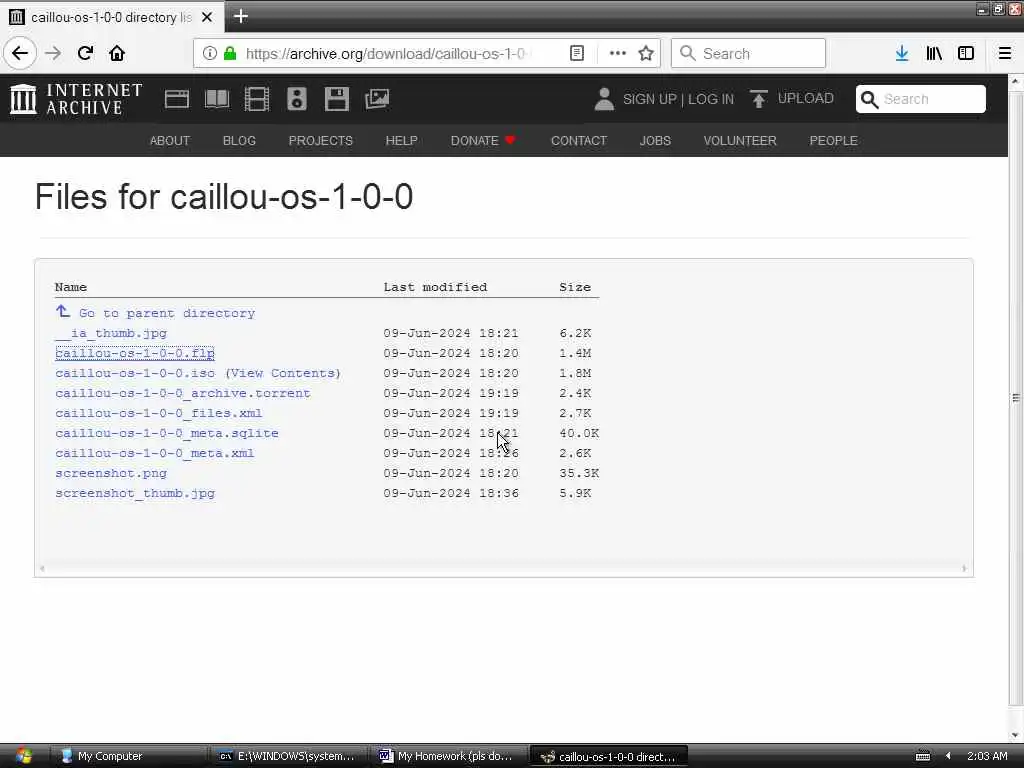
Task: Open the PROJECTS menu item
Action: point(321,140)
